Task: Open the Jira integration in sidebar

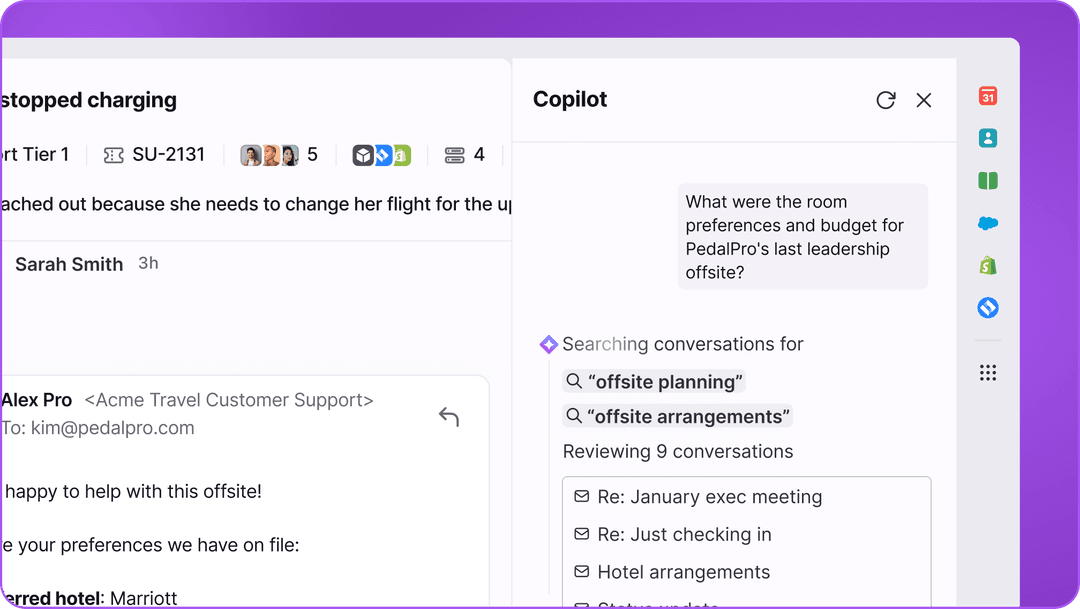Action: point(988,308)
